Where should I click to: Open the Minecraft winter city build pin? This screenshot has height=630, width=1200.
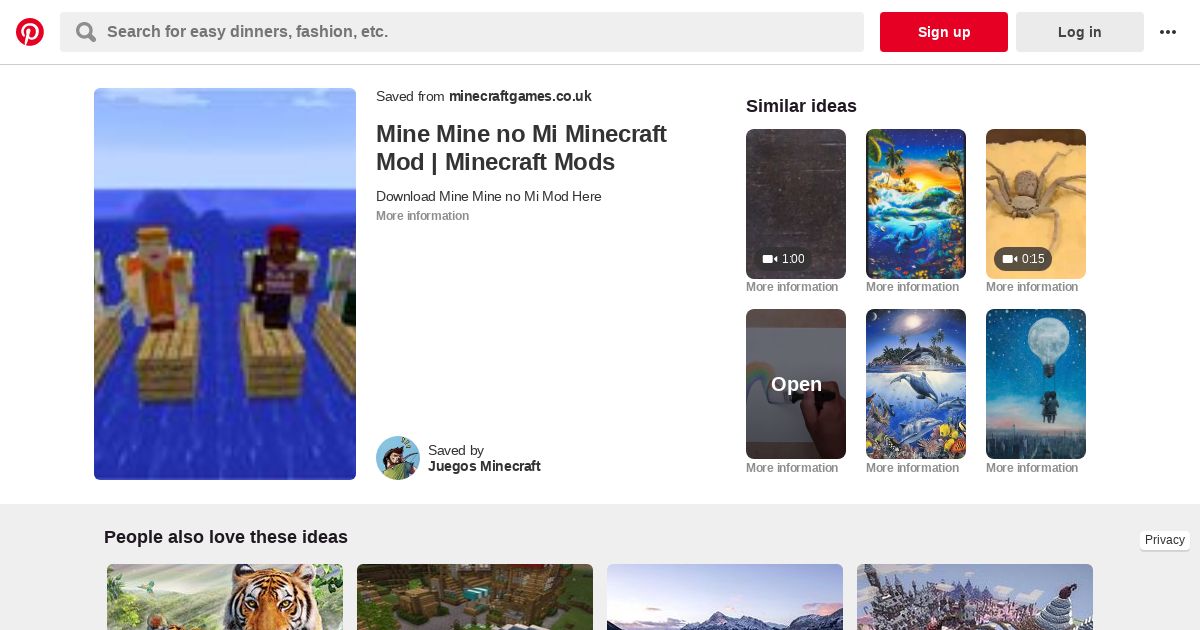pyautogui.click(x=975, y=597)
